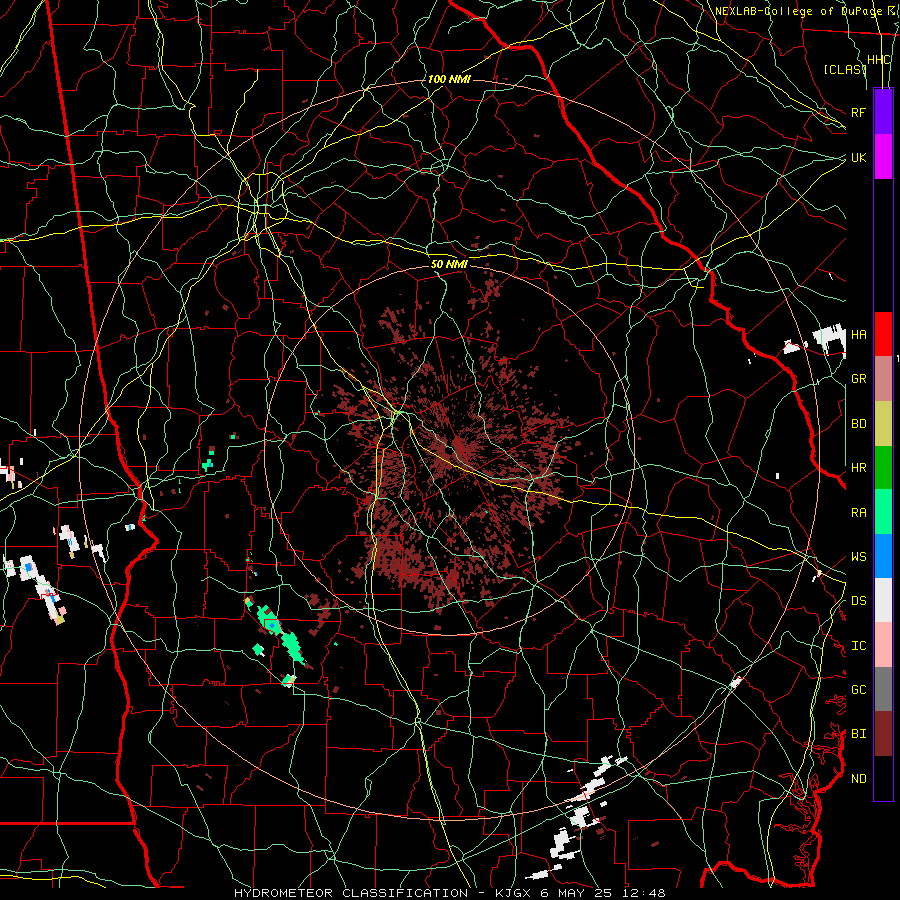Image resolution: width=900 pixels, height=900 pixels.
Task: Click the "HR" legend label
Action: tap(858, 468)
